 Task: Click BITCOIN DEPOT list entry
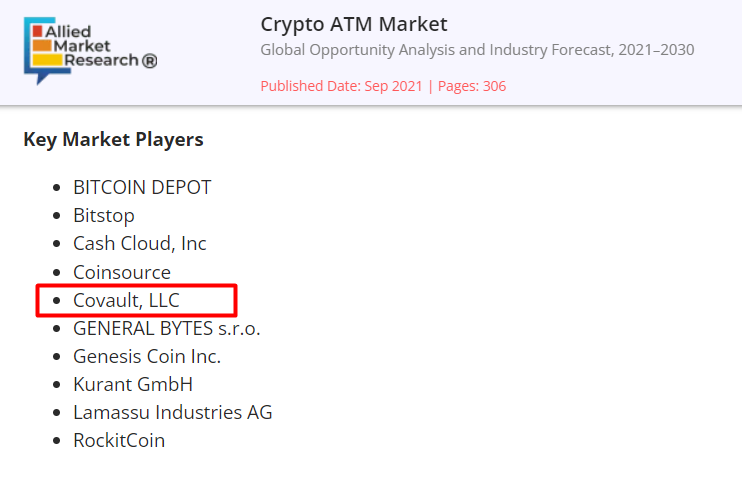tap(142, 187)
